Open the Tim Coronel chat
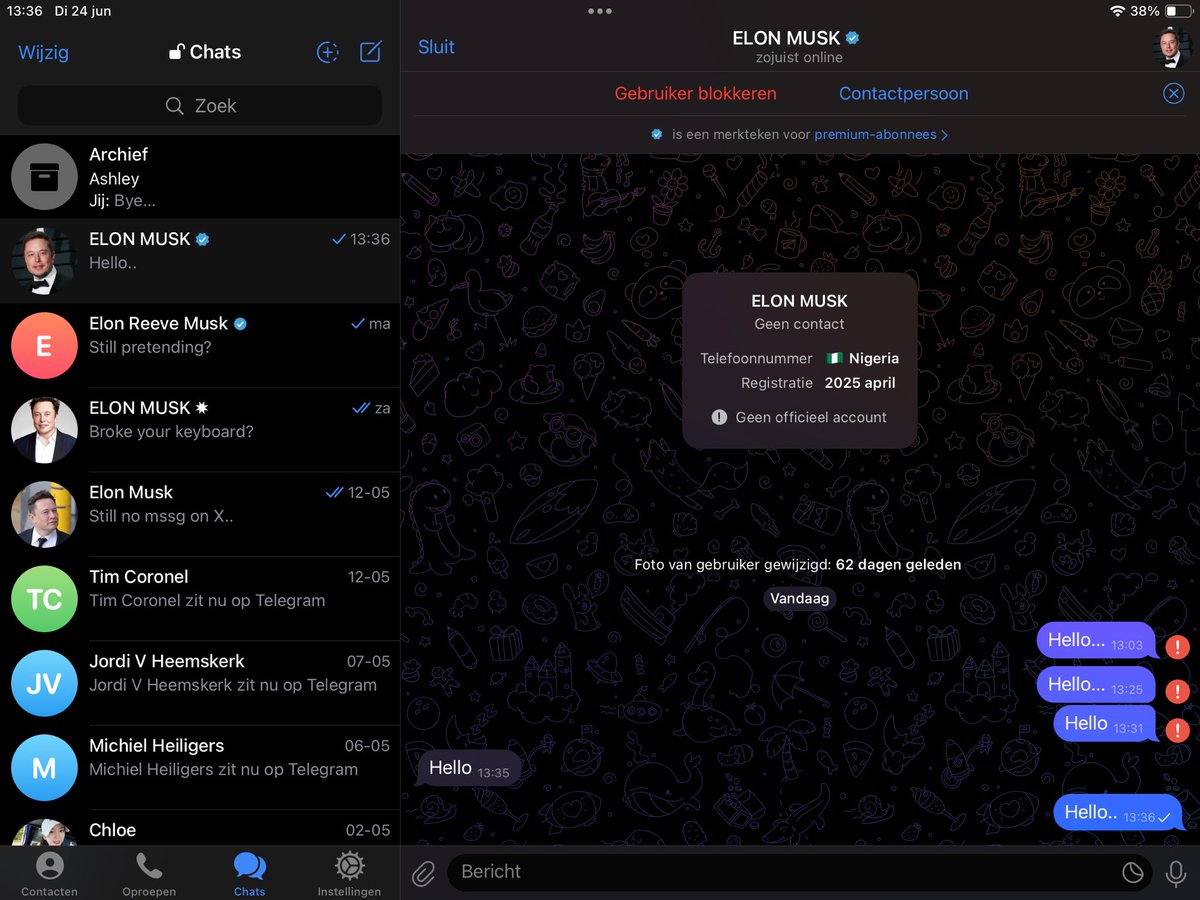This screenshot has width=1200, height=900. (200, 599)
